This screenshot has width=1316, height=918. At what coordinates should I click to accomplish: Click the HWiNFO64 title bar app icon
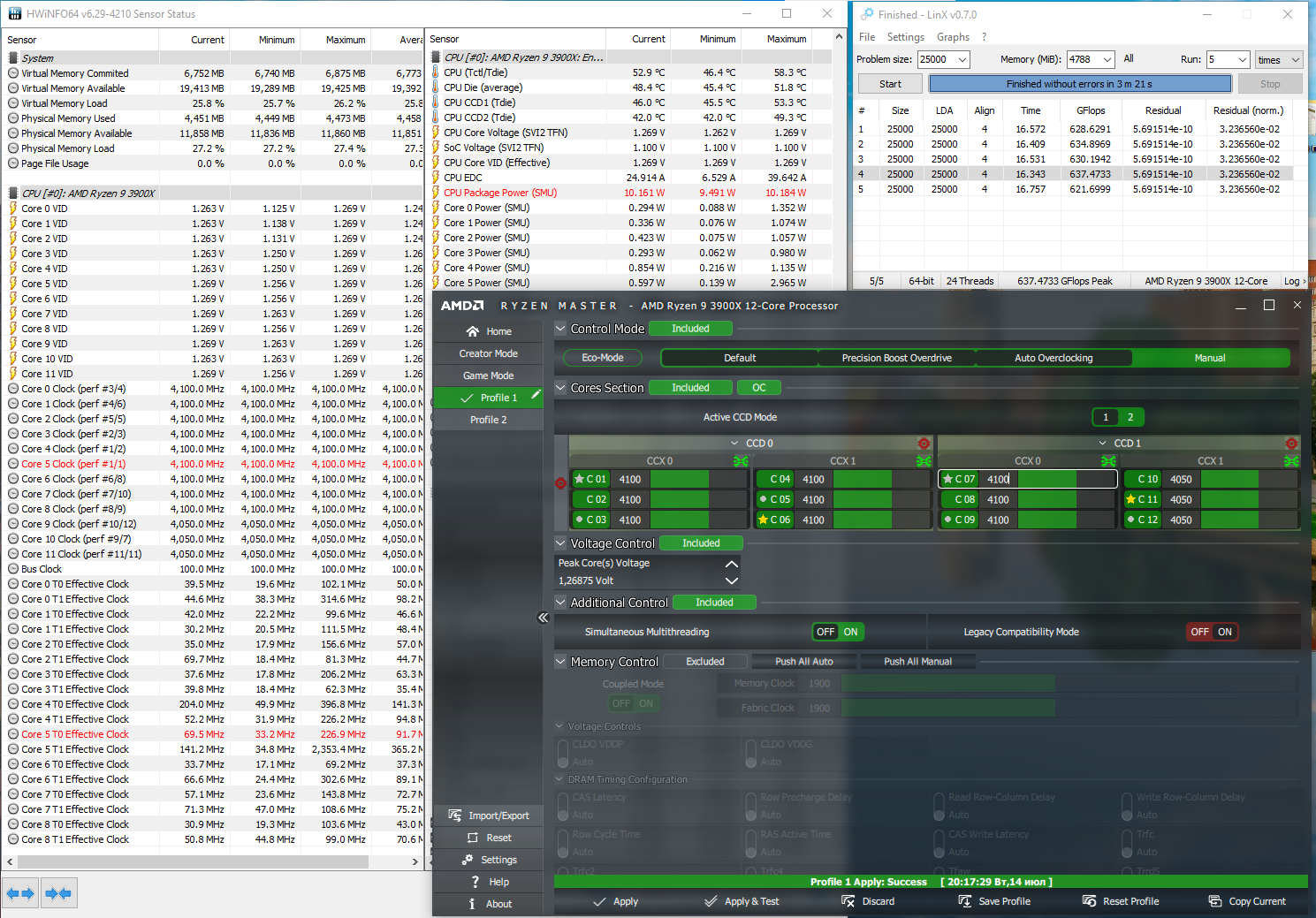pyautogui.click(x=14, y=14)
